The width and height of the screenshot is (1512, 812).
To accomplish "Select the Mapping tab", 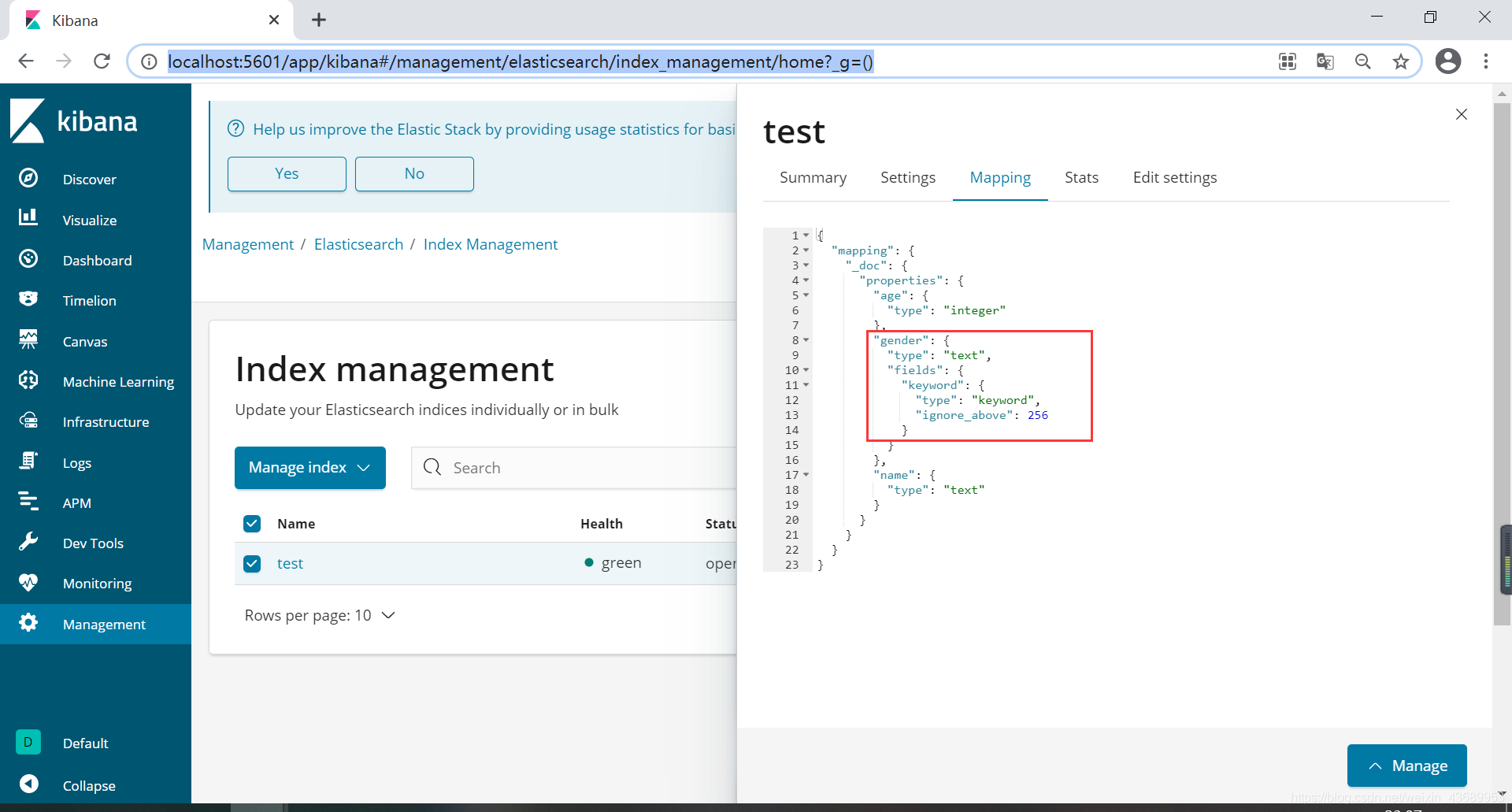I will (x=1000, y=178).
